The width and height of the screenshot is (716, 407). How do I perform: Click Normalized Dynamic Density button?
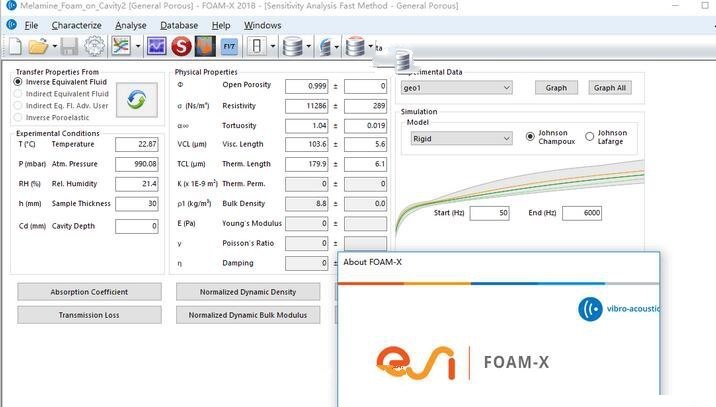[248, 292]
